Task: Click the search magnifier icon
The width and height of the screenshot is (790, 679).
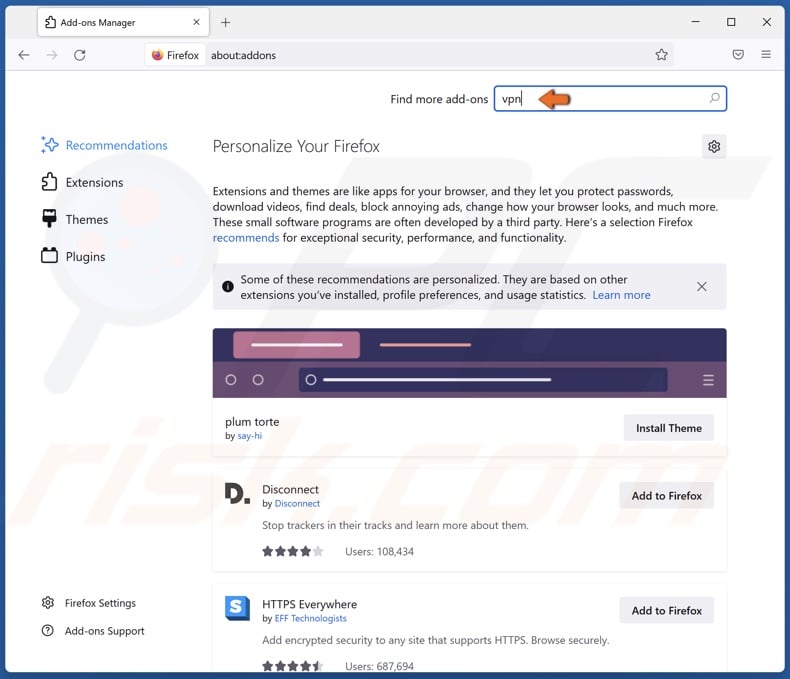Action: (x=714, y=98)
